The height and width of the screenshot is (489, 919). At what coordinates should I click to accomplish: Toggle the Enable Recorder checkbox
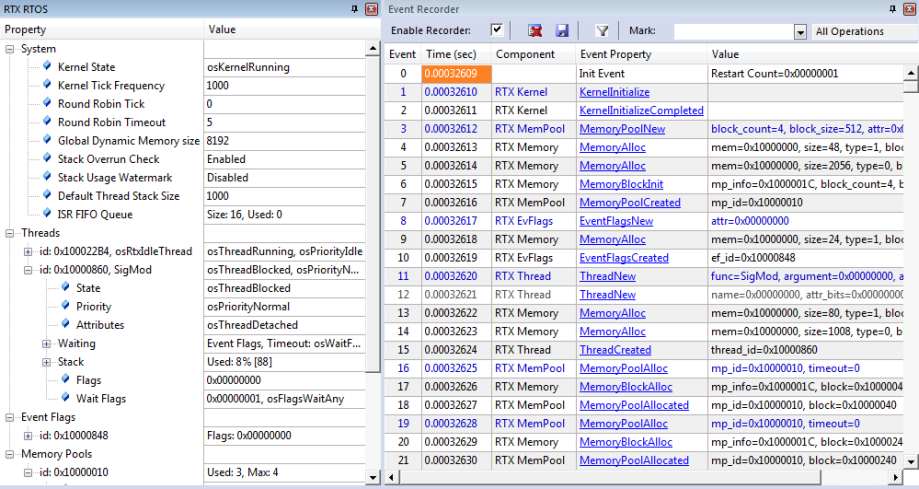coord(497,30)
